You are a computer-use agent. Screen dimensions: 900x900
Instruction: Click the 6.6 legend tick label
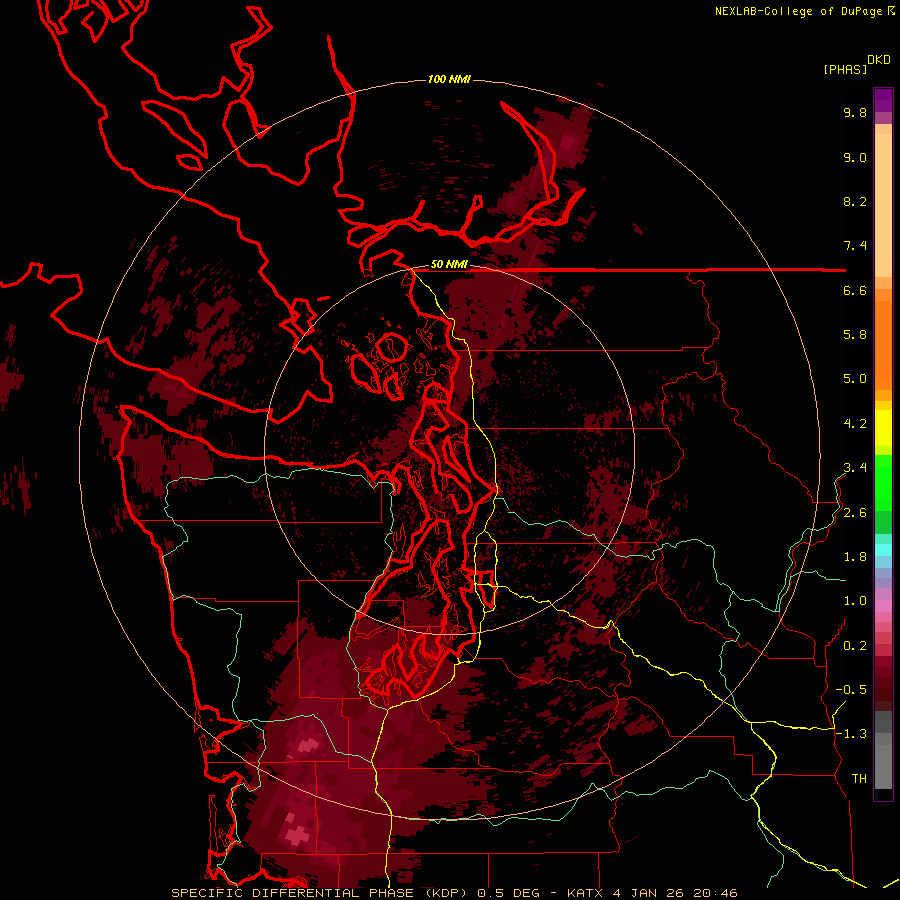pos(855,291)
